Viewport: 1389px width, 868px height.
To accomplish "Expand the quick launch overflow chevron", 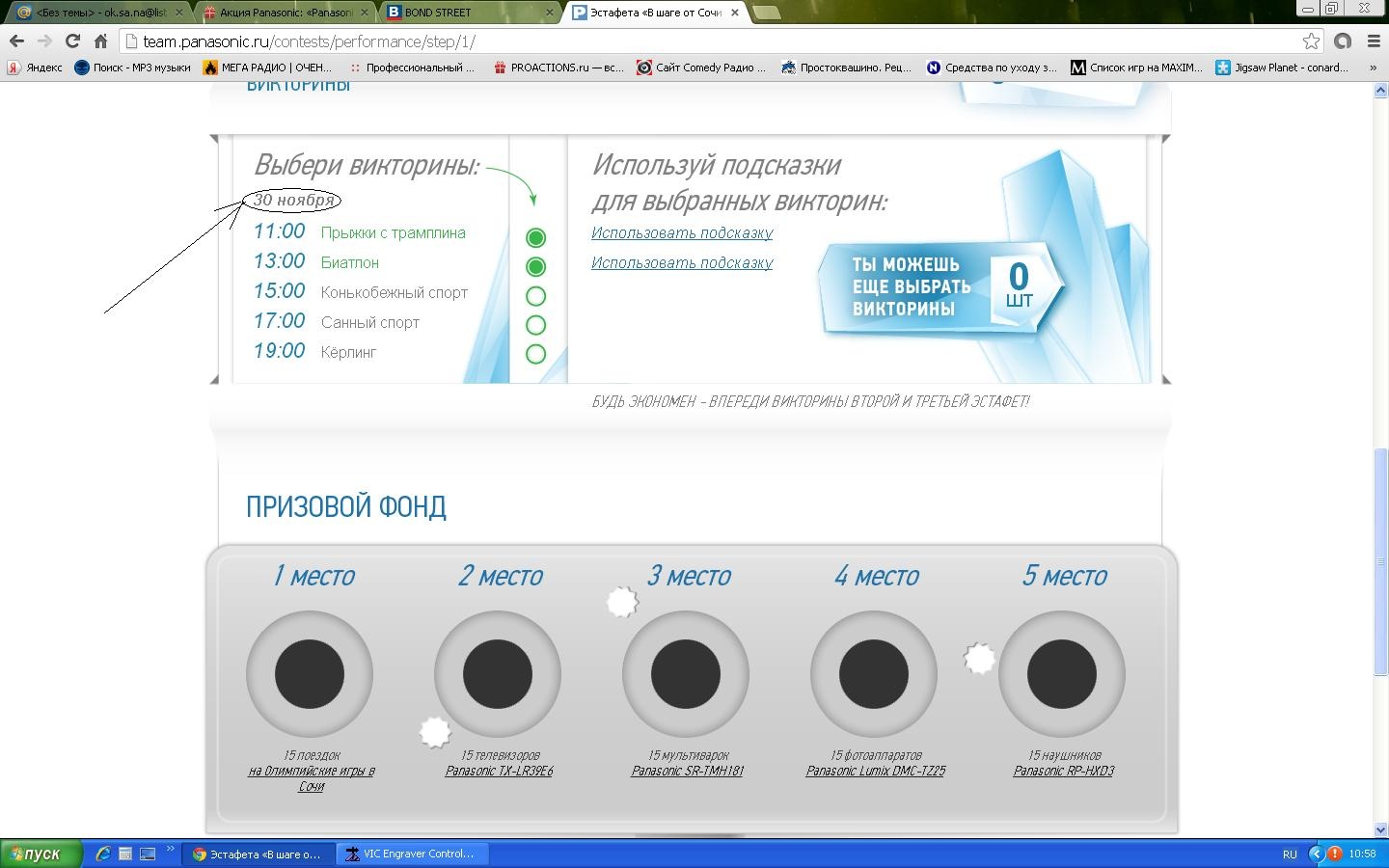I will [x=171, y=850].
